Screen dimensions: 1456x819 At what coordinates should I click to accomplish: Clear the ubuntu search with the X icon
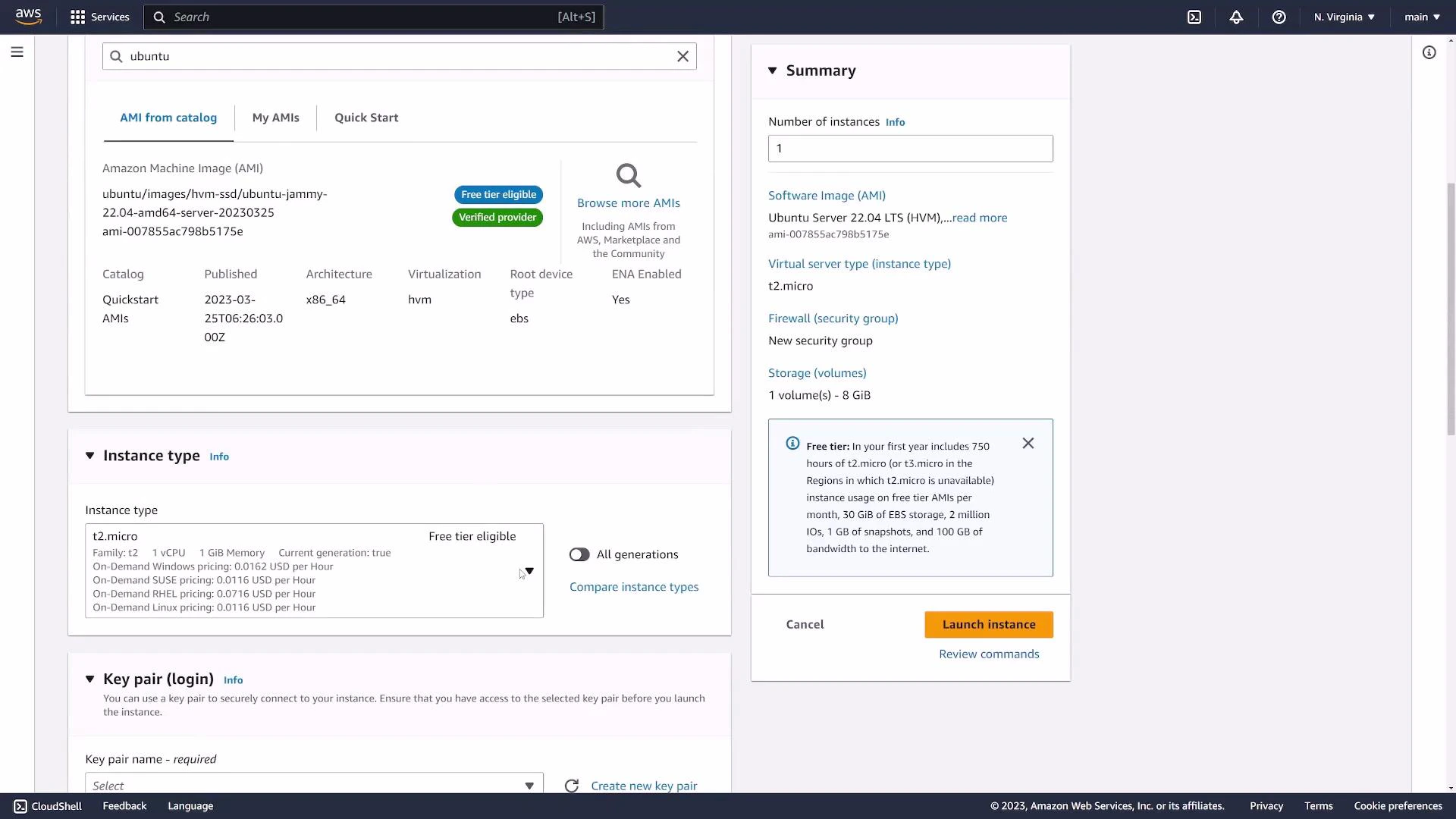pyautogui.click(x=682, y=55)
